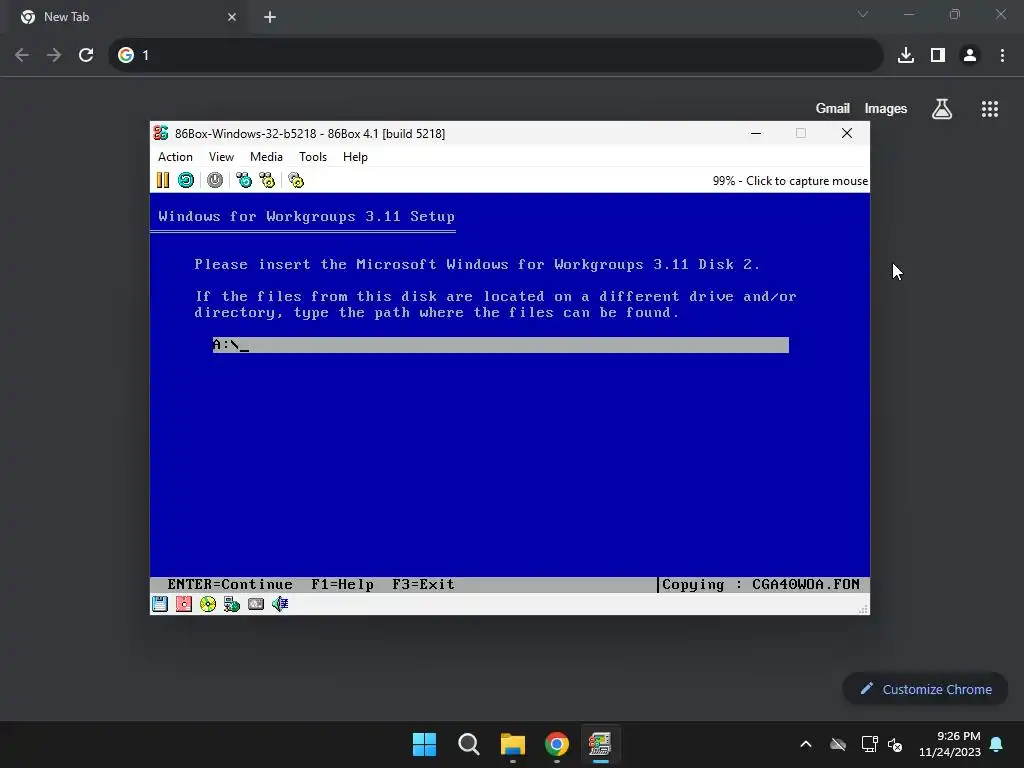Close the 86Box window

pyautogui.click(x=847, y=133)
